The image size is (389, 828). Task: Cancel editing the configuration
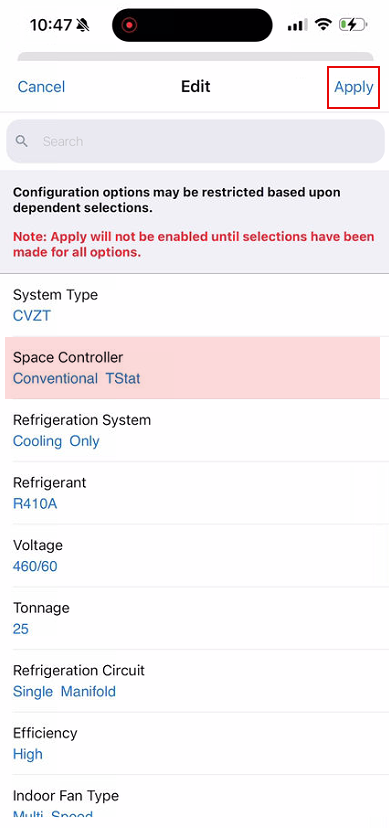(x=41, y=87)
